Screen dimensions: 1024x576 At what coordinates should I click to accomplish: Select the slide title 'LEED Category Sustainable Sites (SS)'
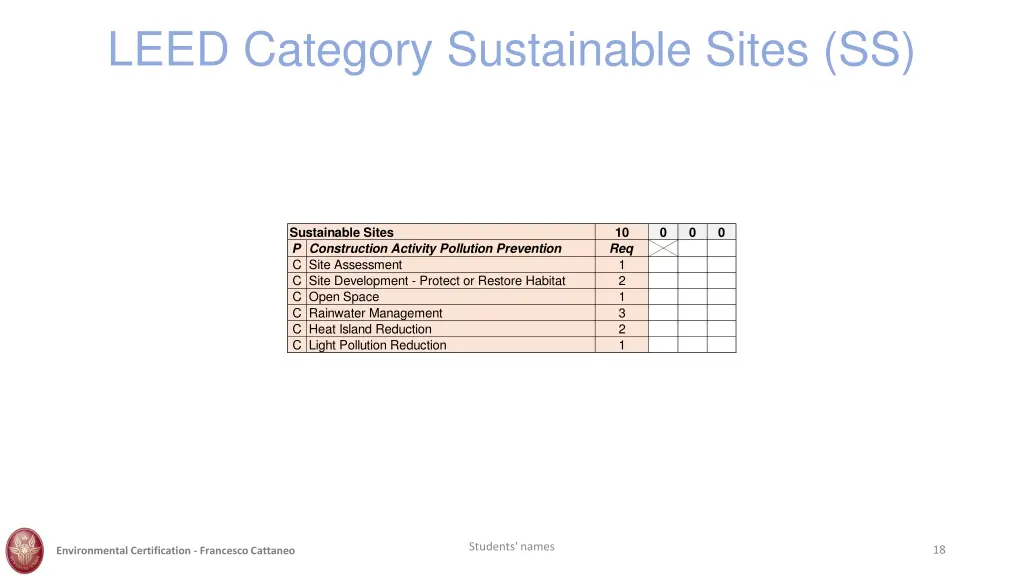511,50
